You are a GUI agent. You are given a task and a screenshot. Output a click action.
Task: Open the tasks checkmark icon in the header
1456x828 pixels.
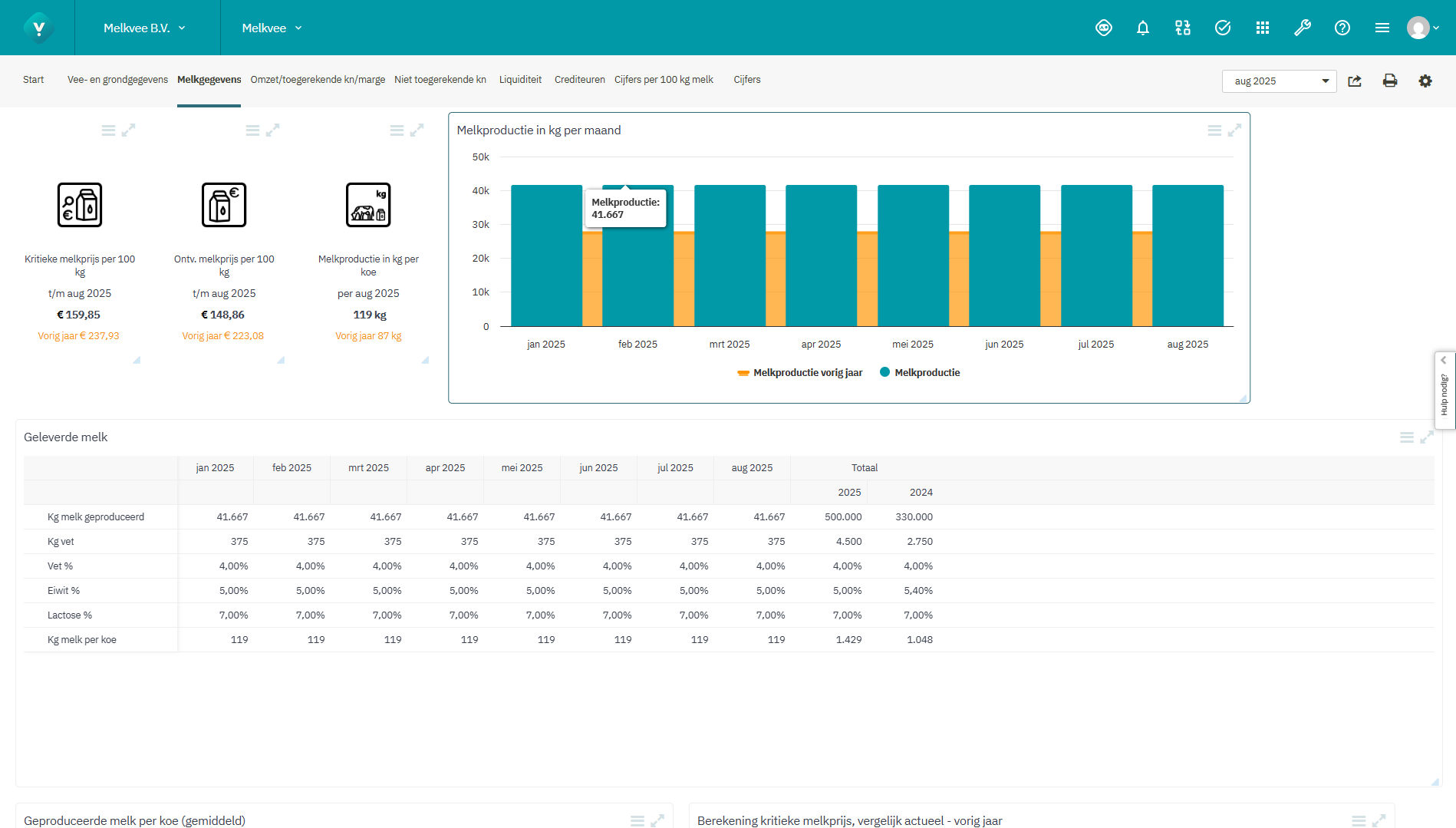point(1222,28)
